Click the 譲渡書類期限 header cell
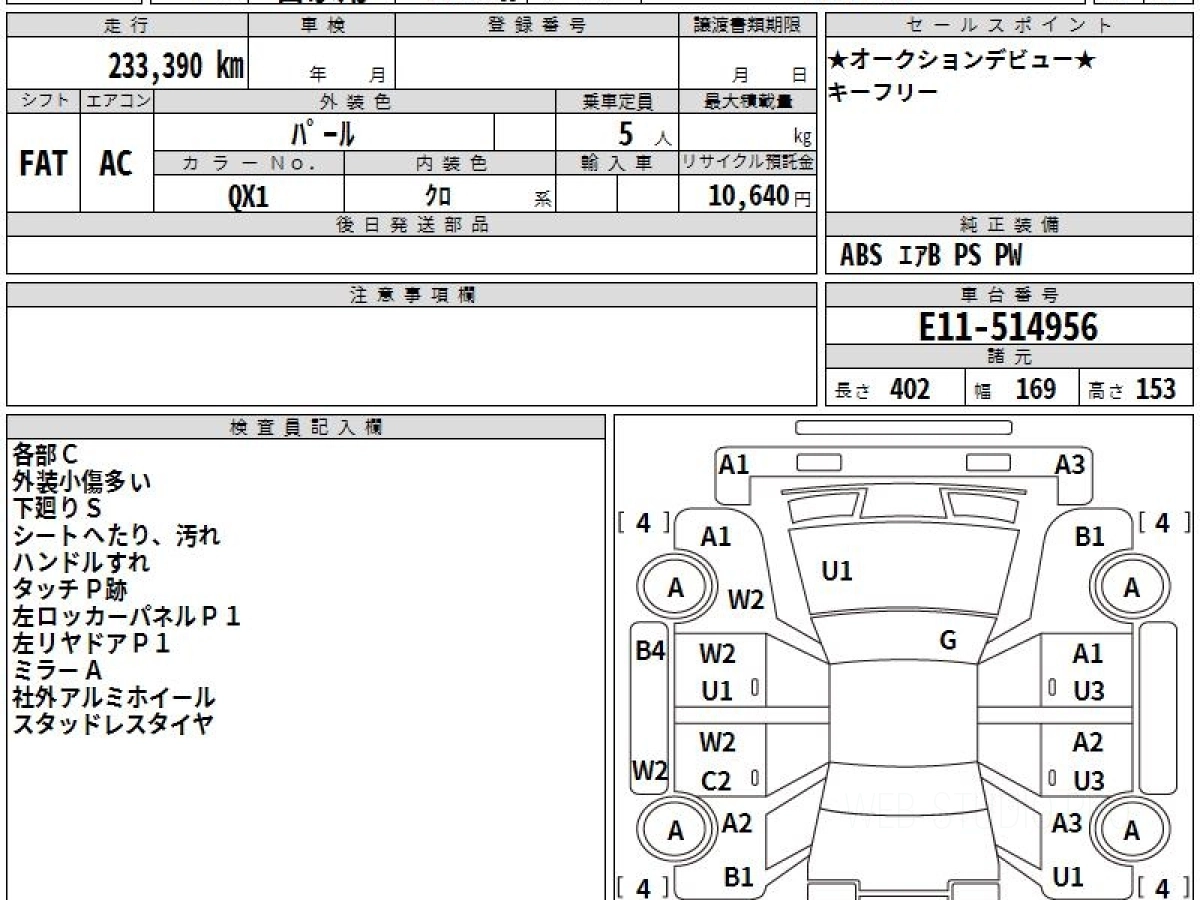 (747, 26)
